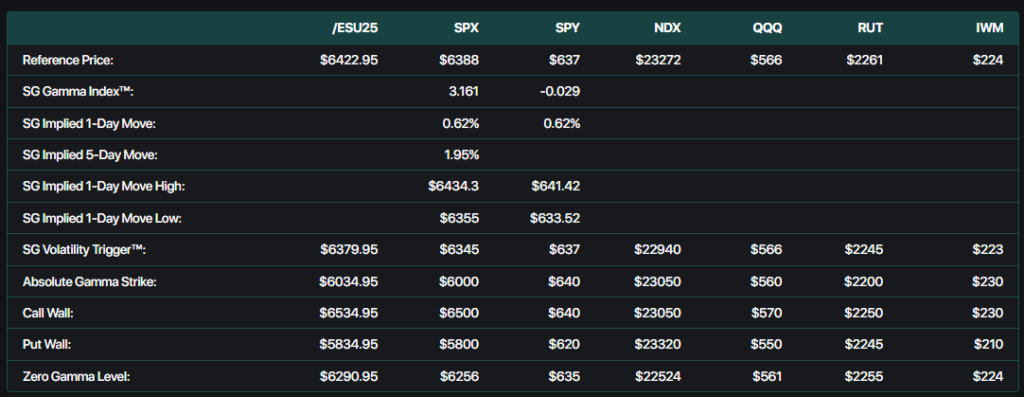Click SPX Gamma Index value 3.161
The width and height of the screenshot is (1024, 397).
pos(464,92)
